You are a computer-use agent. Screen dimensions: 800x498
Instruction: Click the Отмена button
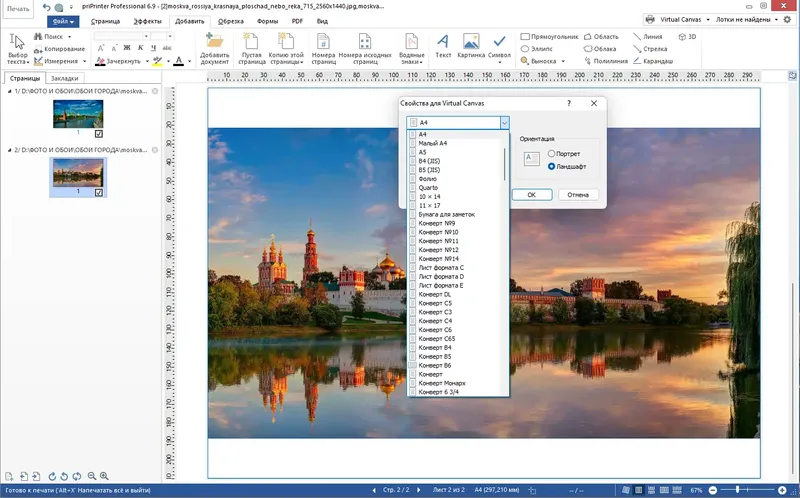pos(578,195)
